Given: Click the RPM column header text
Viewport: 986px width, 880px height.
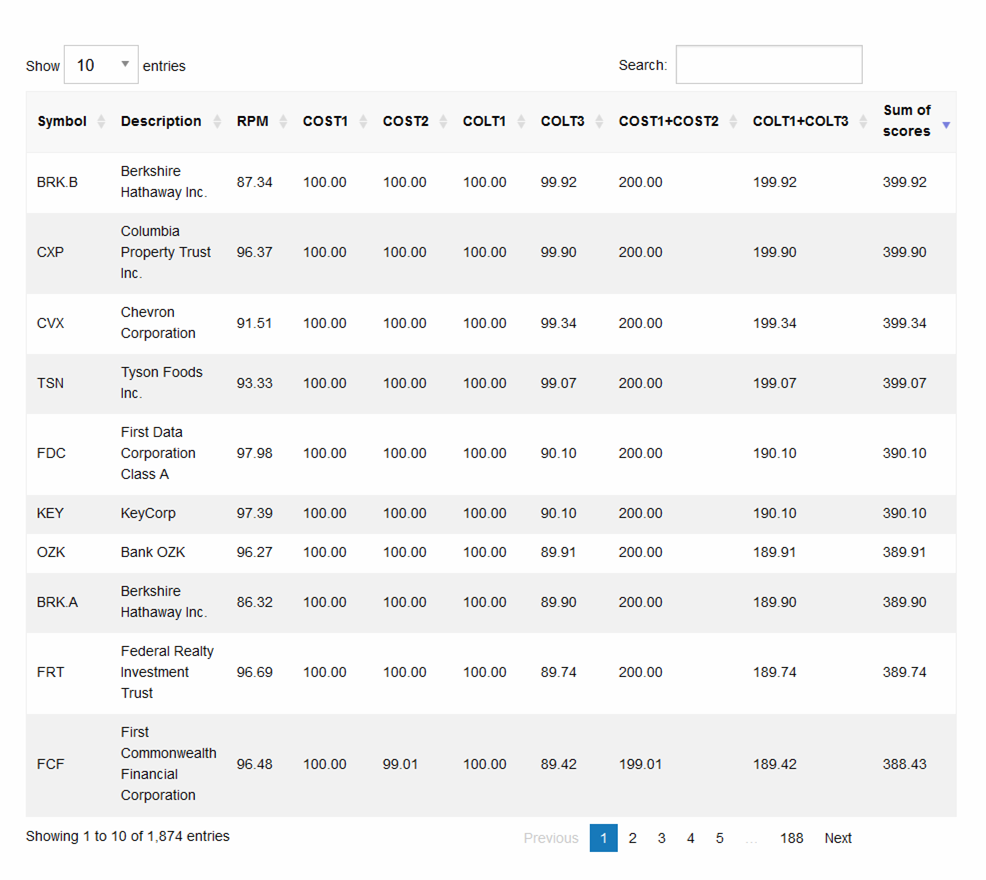Looking at the screenshot, I should pos(252,121).
